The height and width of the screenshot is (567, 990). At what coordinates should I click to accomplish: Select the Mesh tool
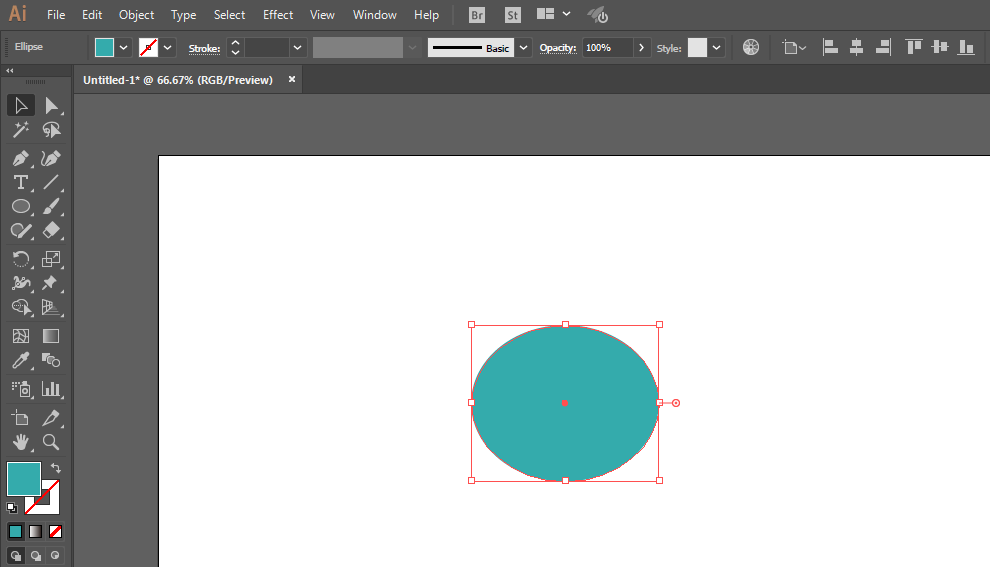21,336
